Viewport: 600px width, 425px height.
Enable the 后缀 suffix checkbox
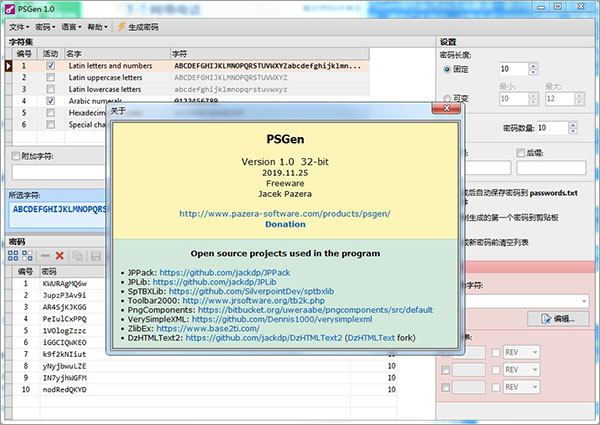(520, 153)
